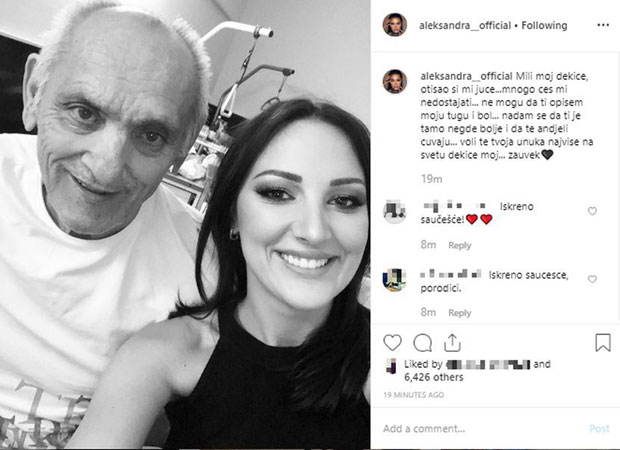The image size is (620, 450).
Task: Share the post via the share icon
Action: pos(452,342)
